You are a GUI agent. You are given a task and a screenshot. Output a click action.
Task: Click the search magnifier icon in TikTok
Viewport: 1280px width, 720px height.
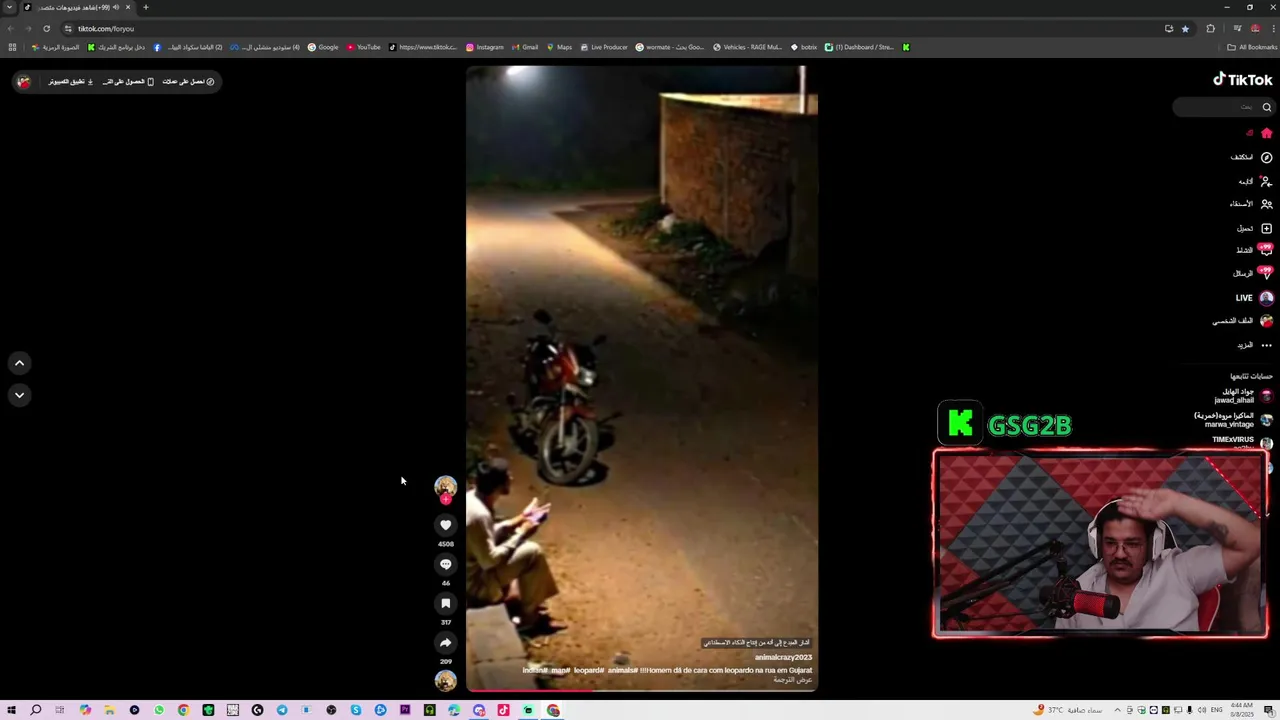pos(1266,107)
